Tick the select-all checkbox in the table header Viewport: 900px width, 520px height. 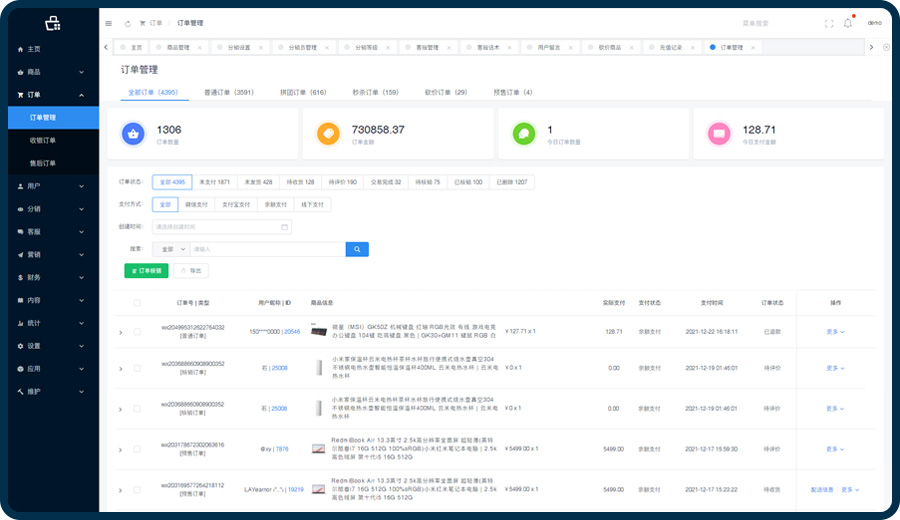coord(137,302)
